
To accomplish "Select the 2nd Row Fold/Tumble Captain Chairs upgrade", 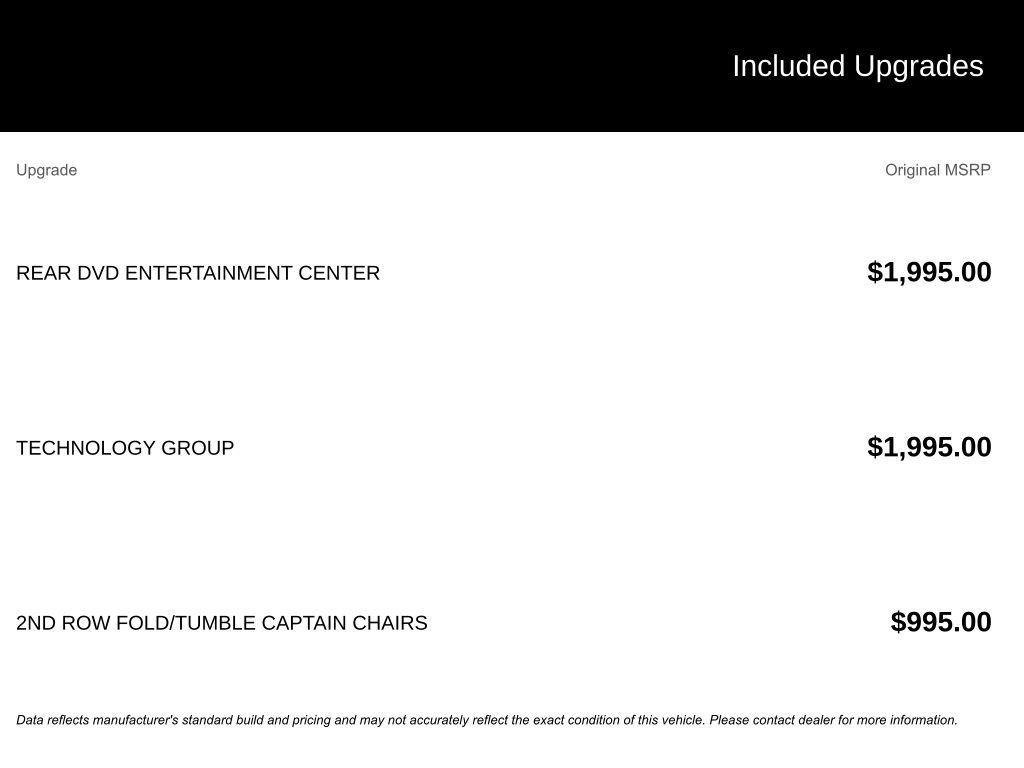I will (222, 623).
